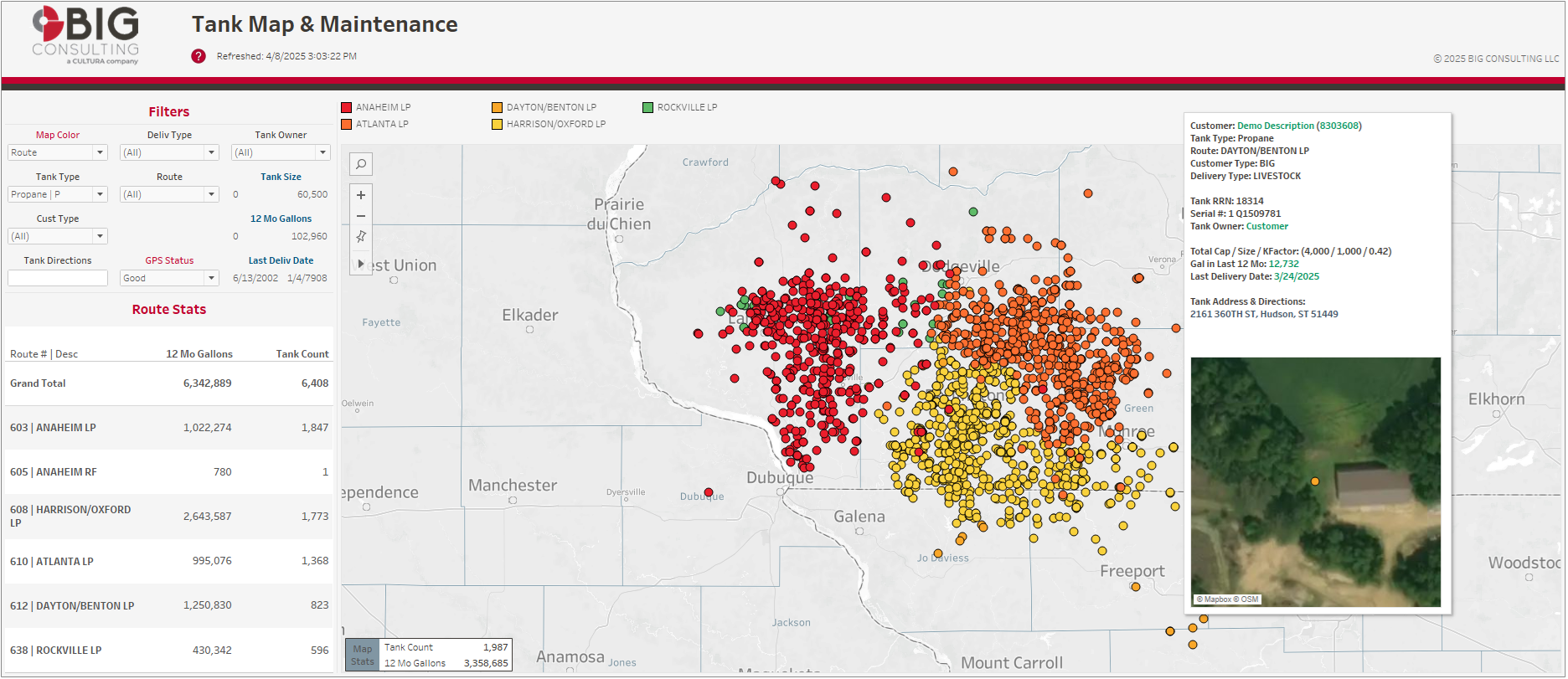Open the Map Color dropdown
Screen dimensions: 1568x679
pyautogui.click(x=58, y=152)
